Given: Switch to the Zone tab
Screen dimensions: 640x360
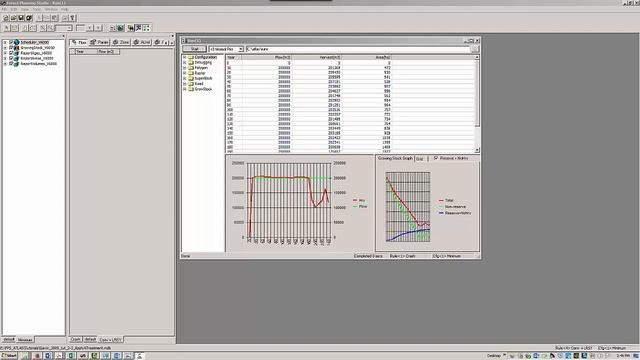Looking at the screenshot, I should click(121, 42).
